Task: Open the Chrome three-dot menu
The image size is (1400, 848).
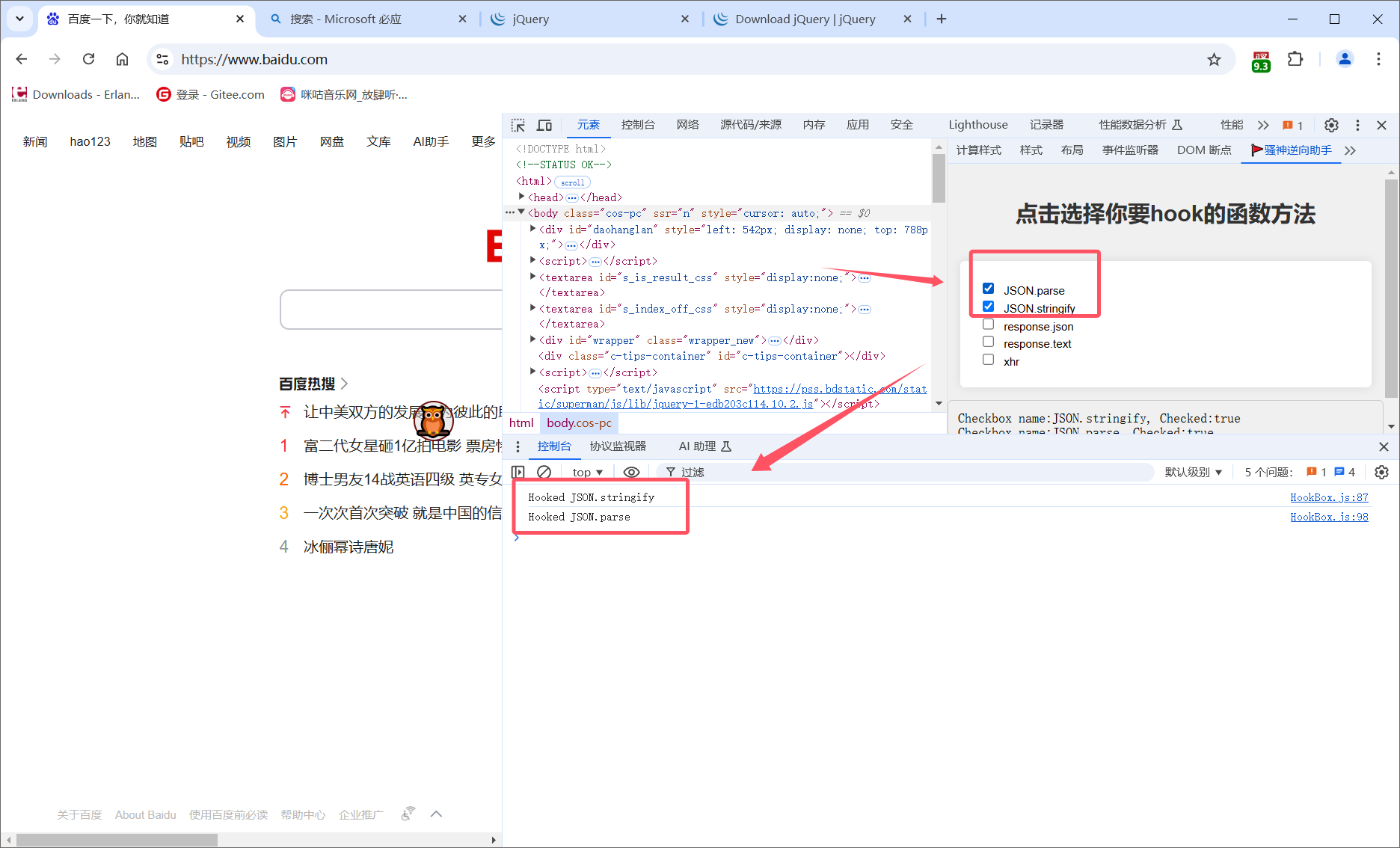Action: pyautogui.click(x=1378, y=59)
